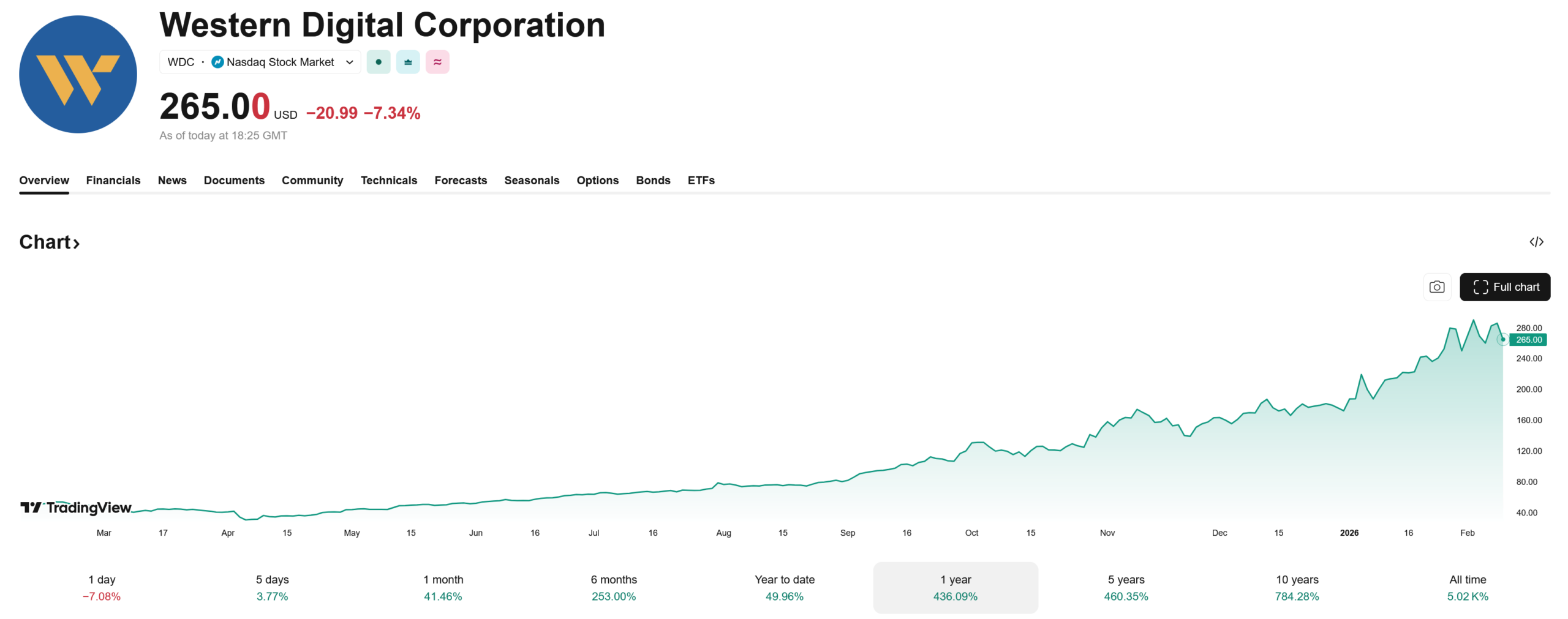1568x619 pixels.
Task: Switch to the 5 years range
Action: 1126,587
